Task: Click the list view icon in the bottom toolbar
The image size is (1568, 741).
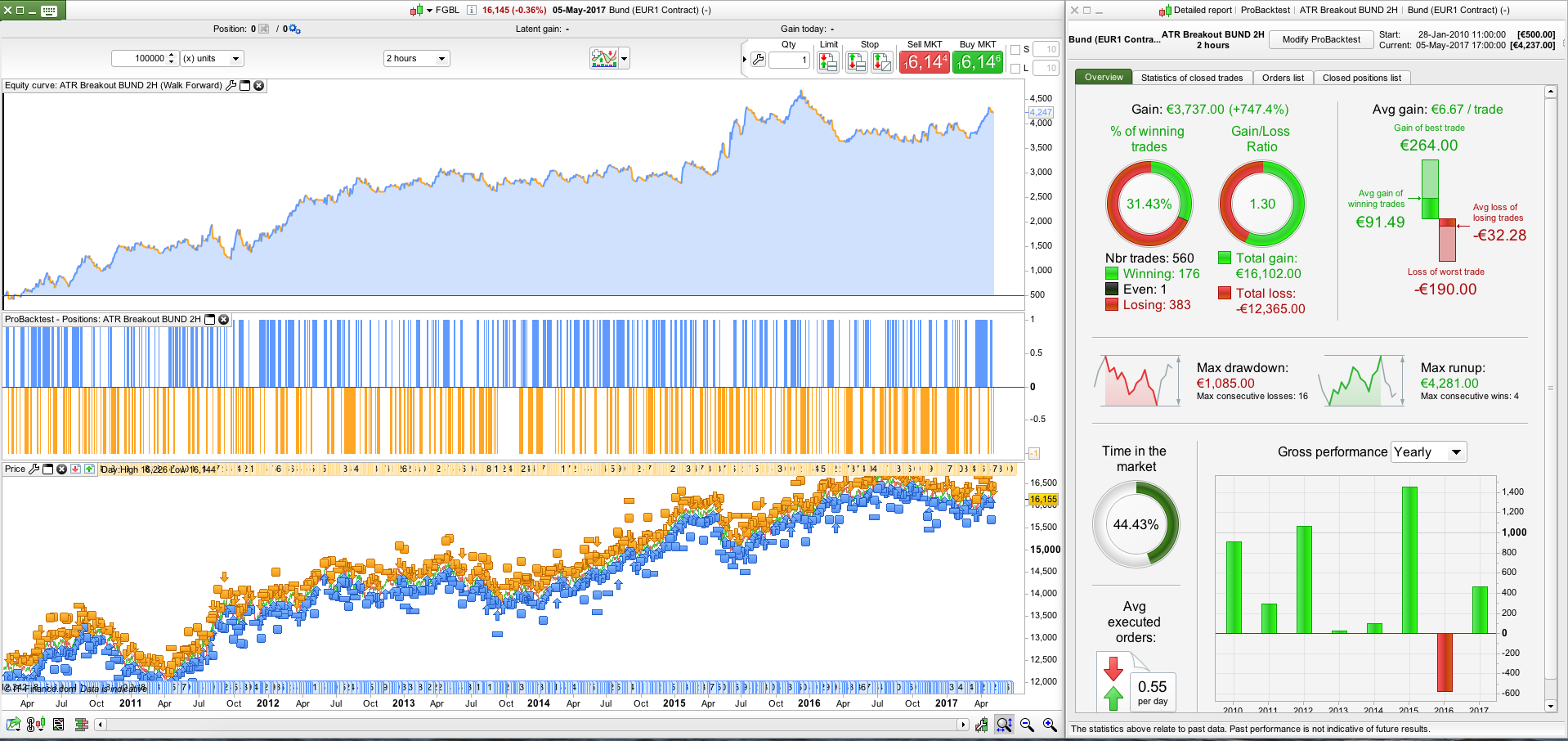Action: coord(59,724)
